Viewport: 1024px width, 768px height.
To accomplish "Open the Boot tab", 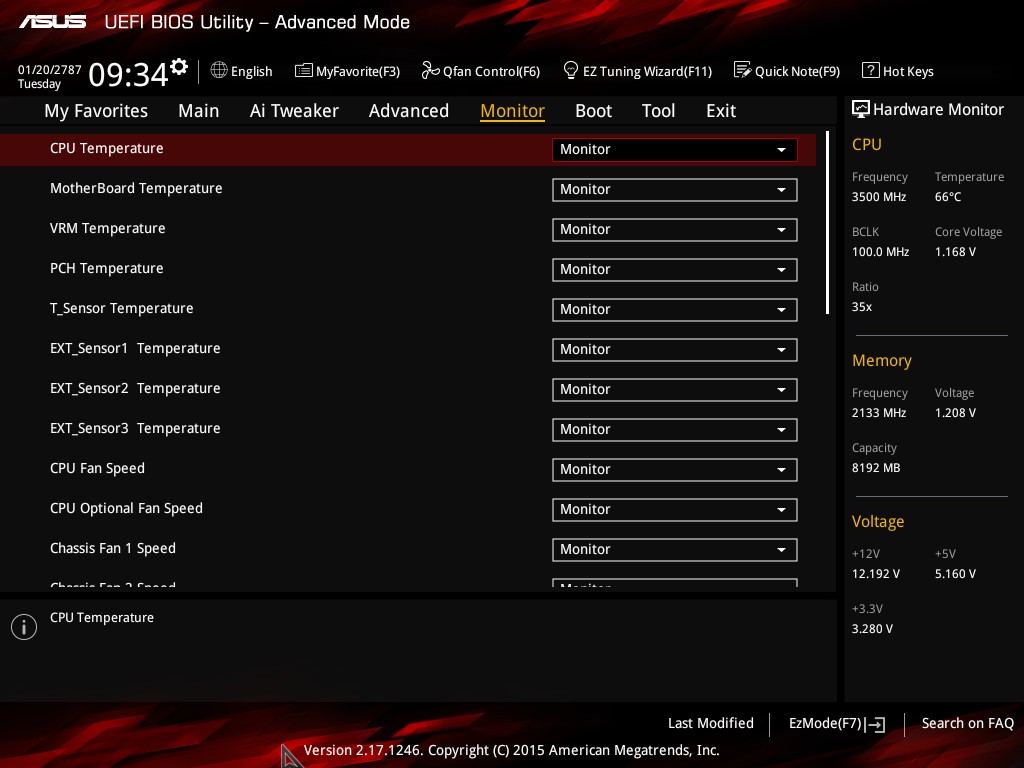I will click(x=594, y=111).
